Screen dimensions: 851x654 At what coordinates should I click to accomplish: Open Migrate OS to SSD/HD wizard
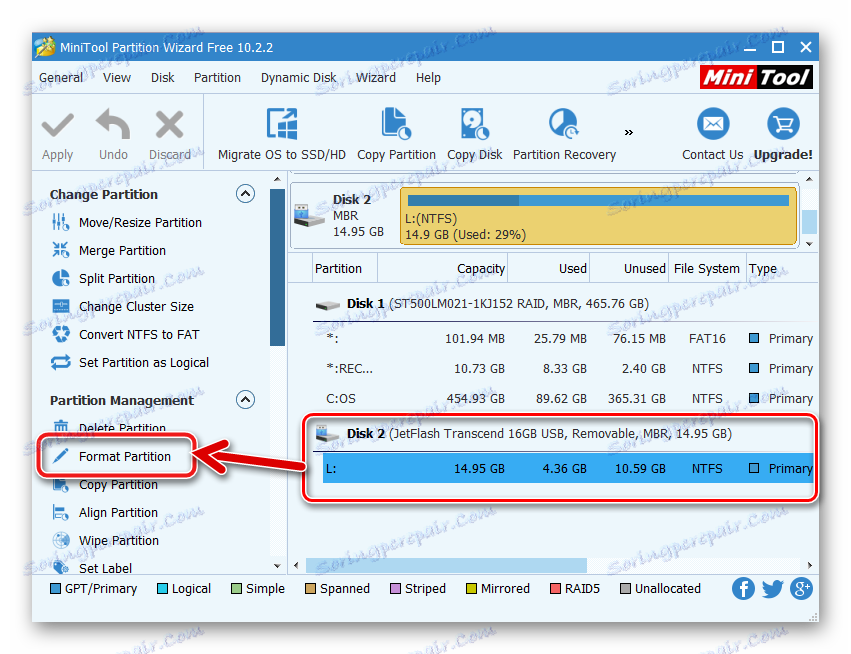282,135
